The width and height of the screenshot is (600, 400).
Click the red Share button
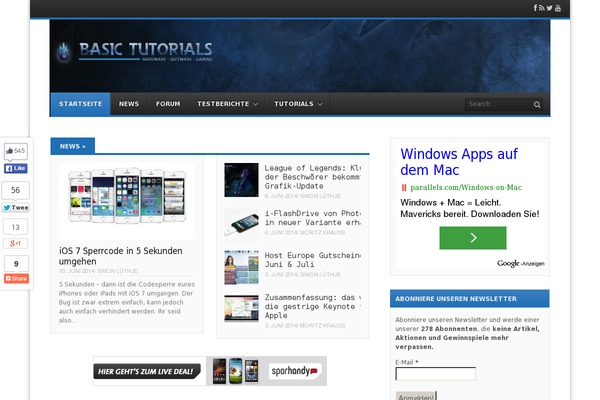click(16, 278)
